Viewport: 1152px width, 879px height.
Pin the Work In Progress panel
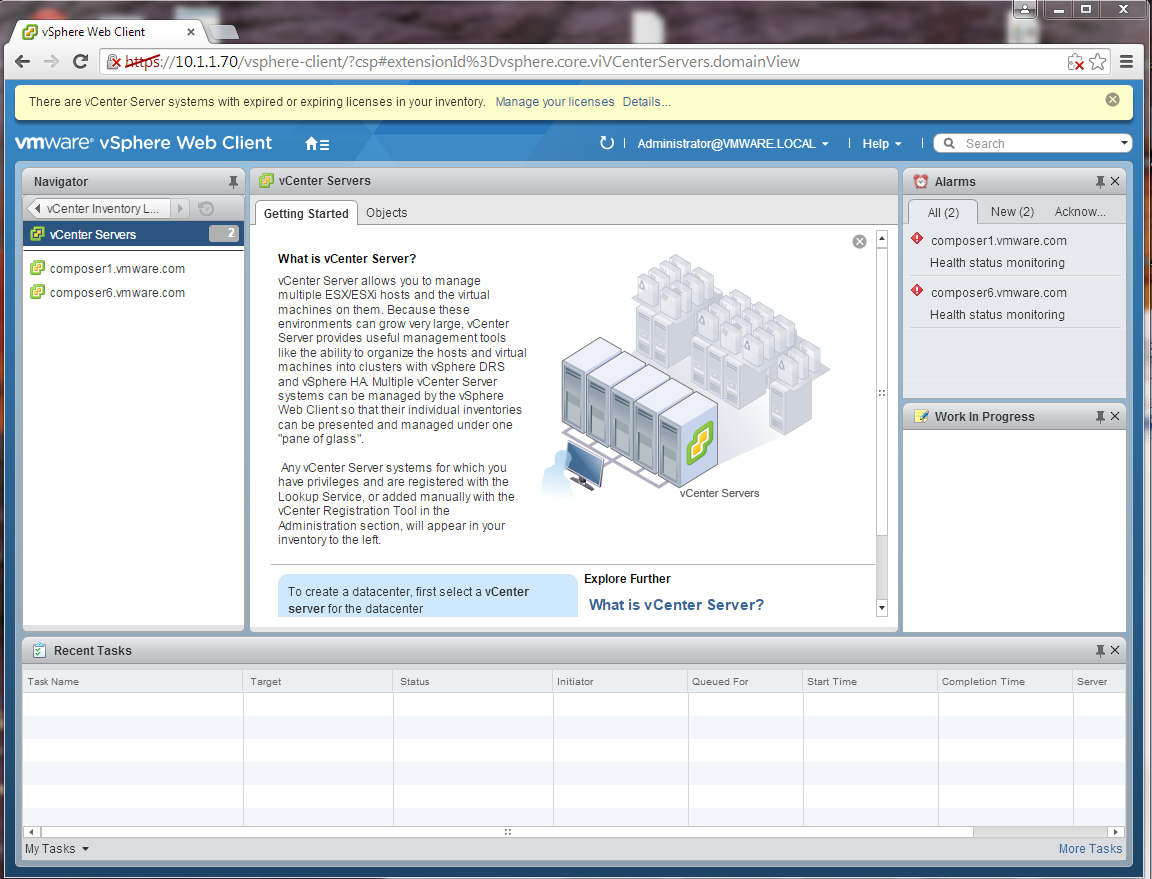1100,417
